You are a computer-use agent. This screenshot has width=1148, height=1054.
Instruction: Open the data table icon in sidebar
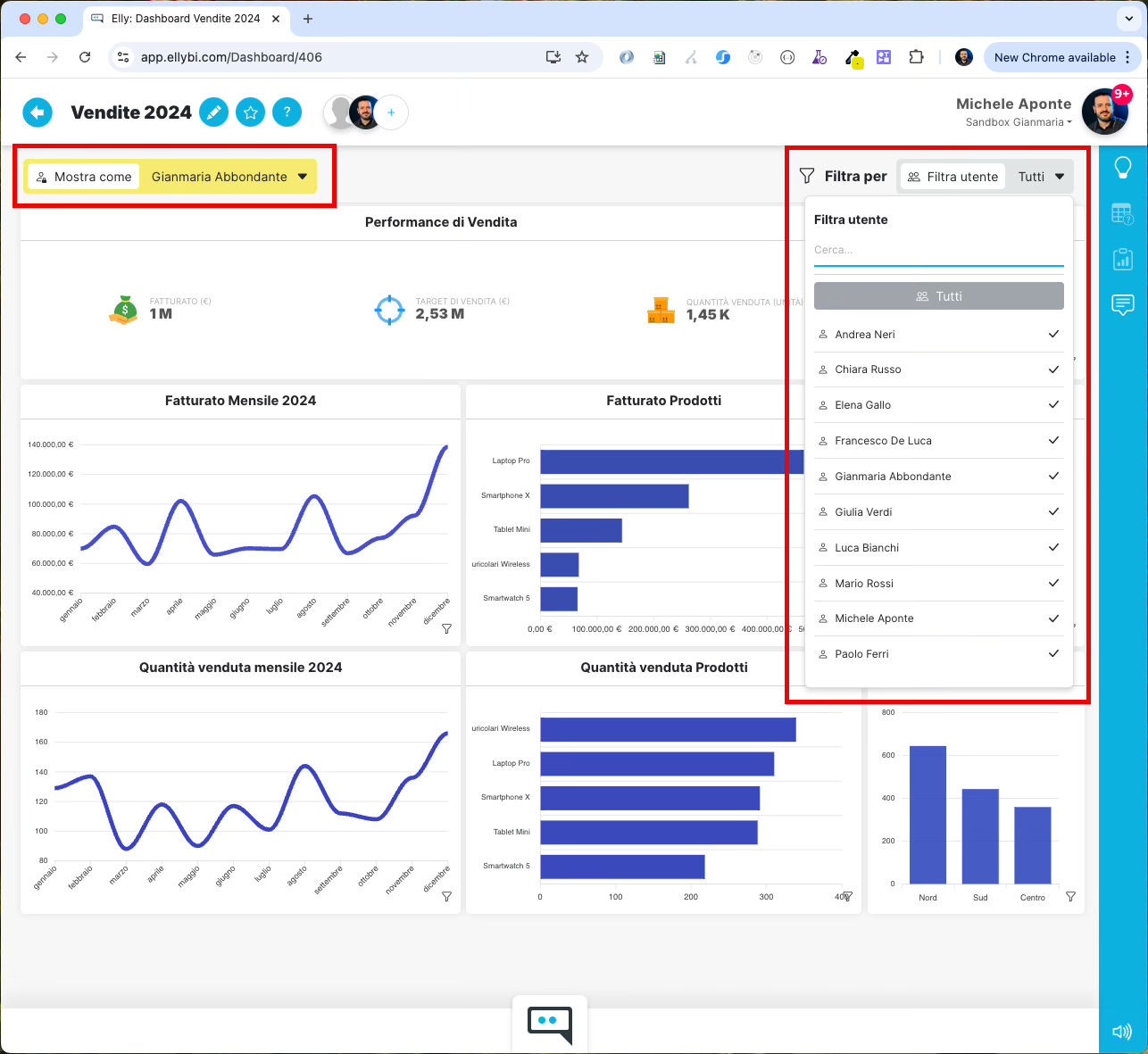coord(1123,214)
